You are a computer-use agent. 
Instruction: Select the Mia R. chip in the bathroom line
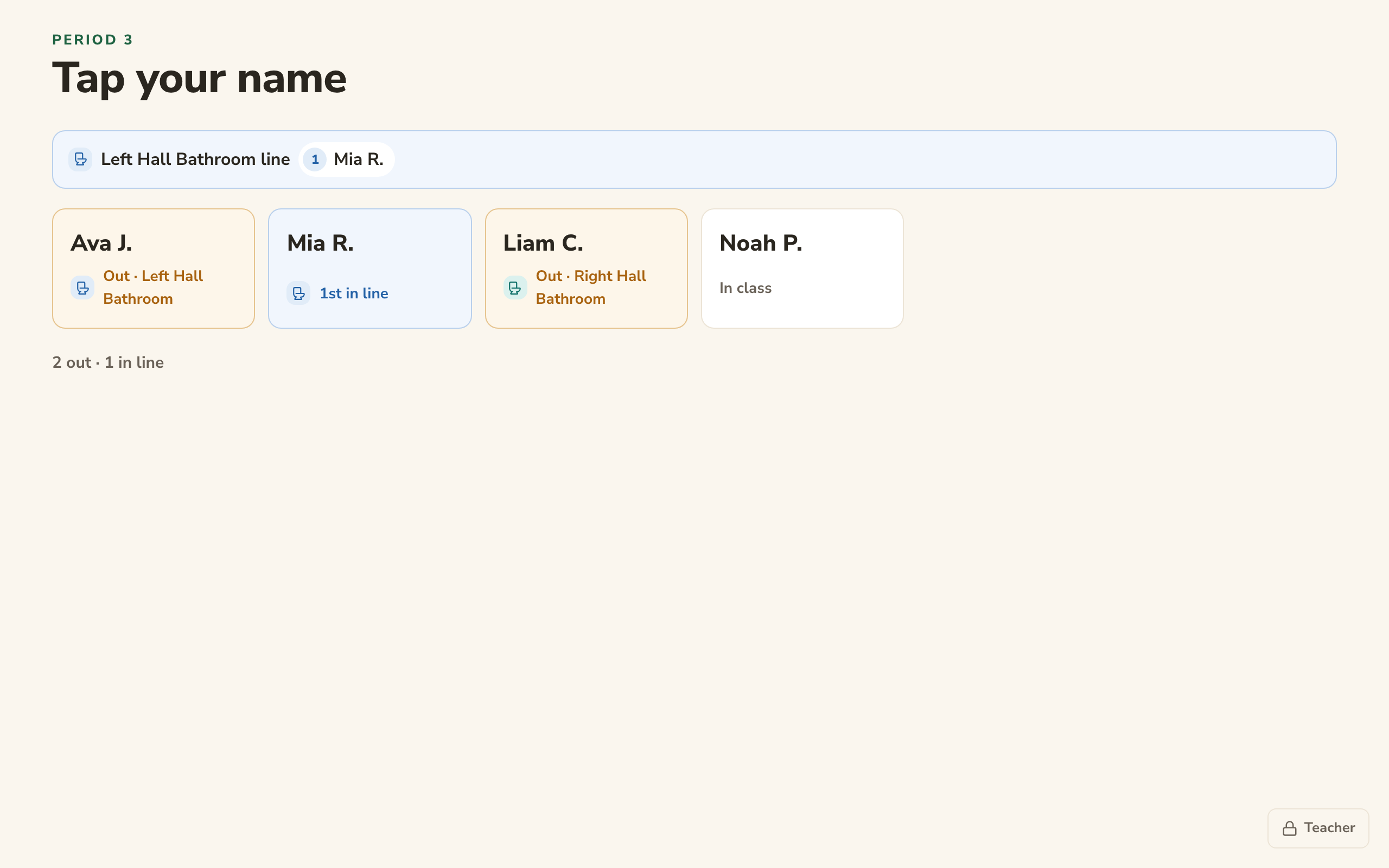click(347, 159)
